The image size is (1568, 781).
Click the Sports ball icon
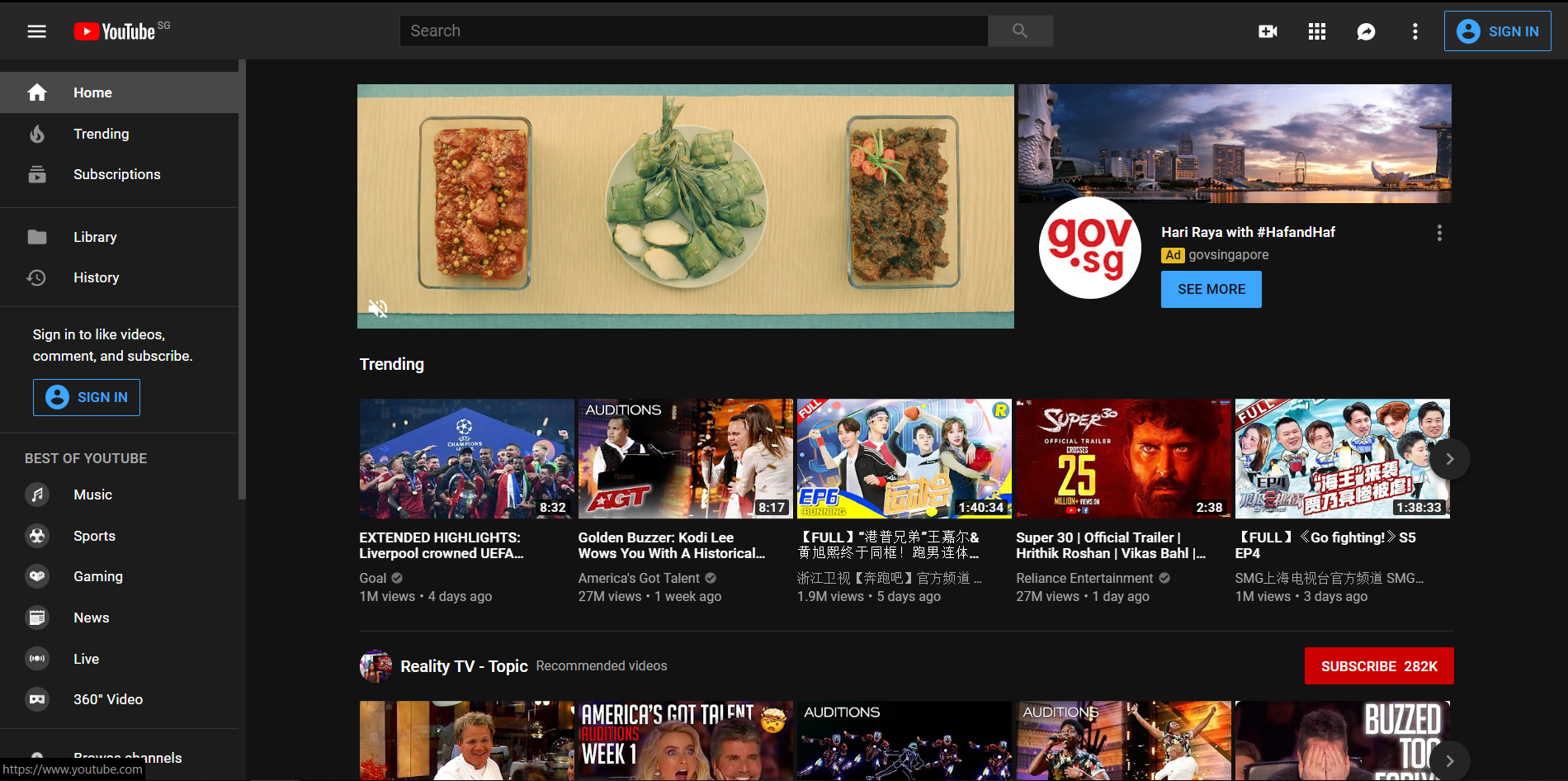click(x=37, y=536)
